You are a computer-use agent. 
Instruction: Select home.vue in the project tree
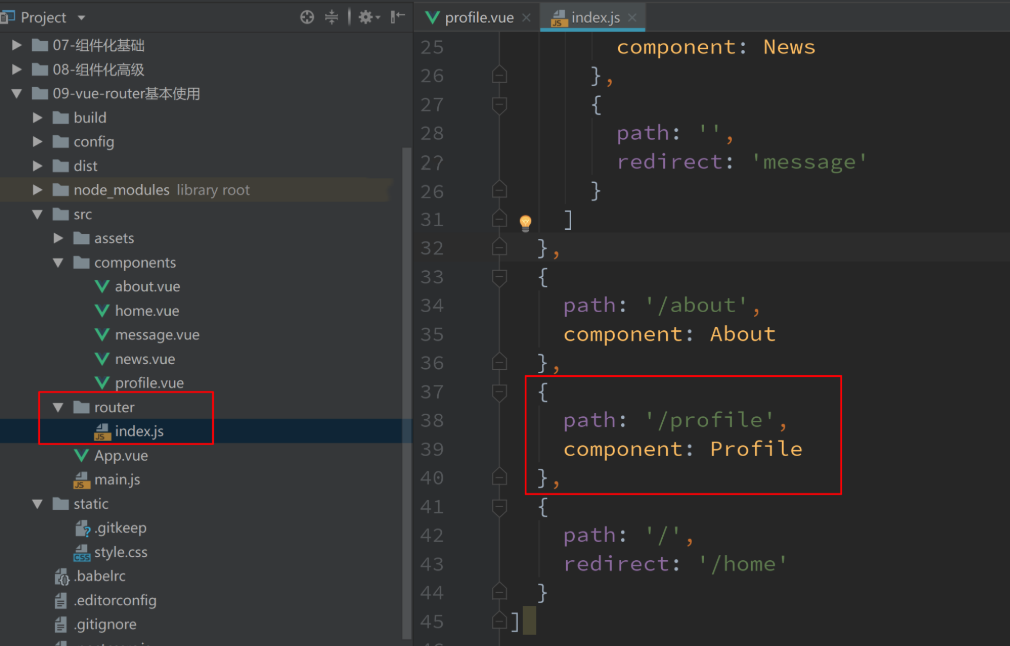147,311
